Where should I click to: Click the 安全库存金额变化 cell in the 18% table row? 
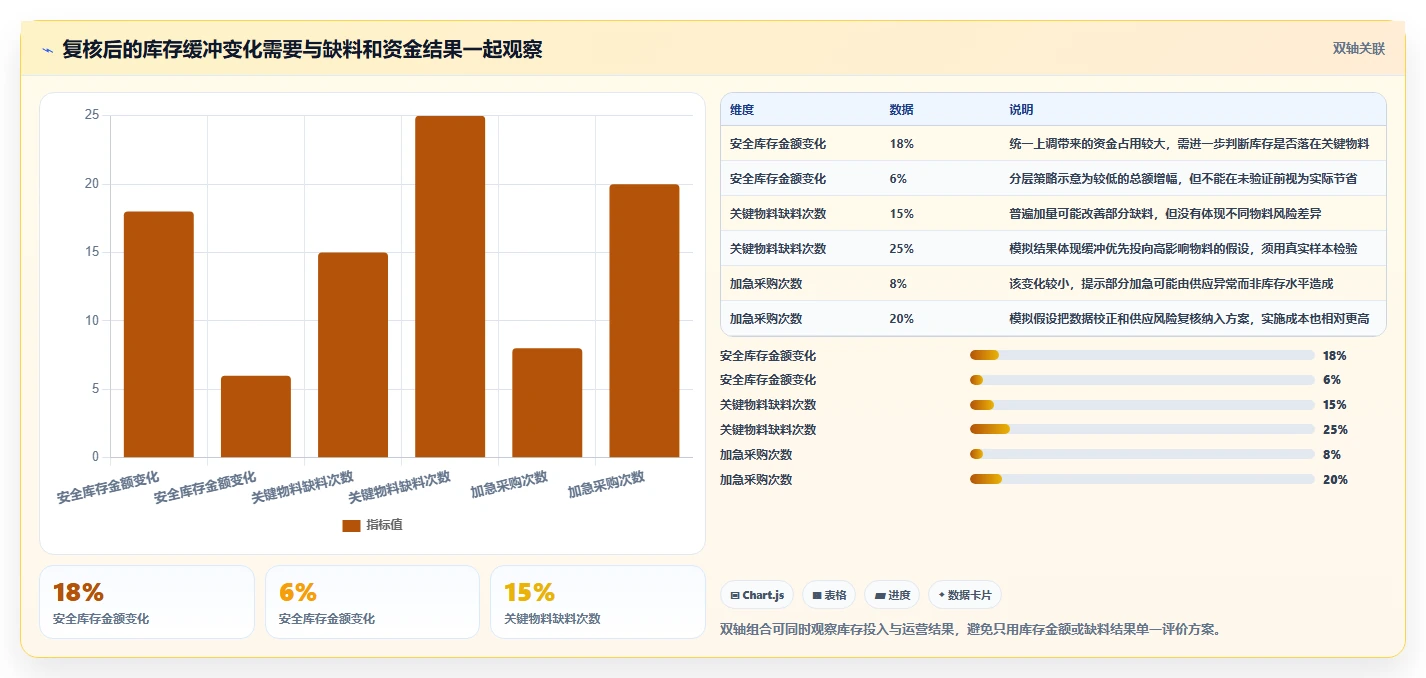pos(778,144)
